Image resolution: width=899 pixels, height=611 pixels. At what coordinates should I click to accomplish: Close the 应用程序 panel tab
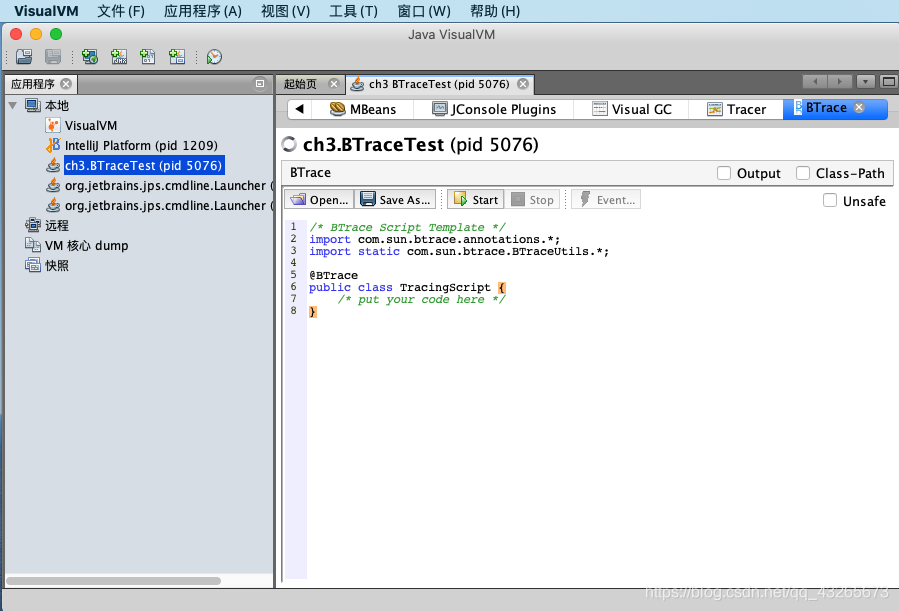67,84
